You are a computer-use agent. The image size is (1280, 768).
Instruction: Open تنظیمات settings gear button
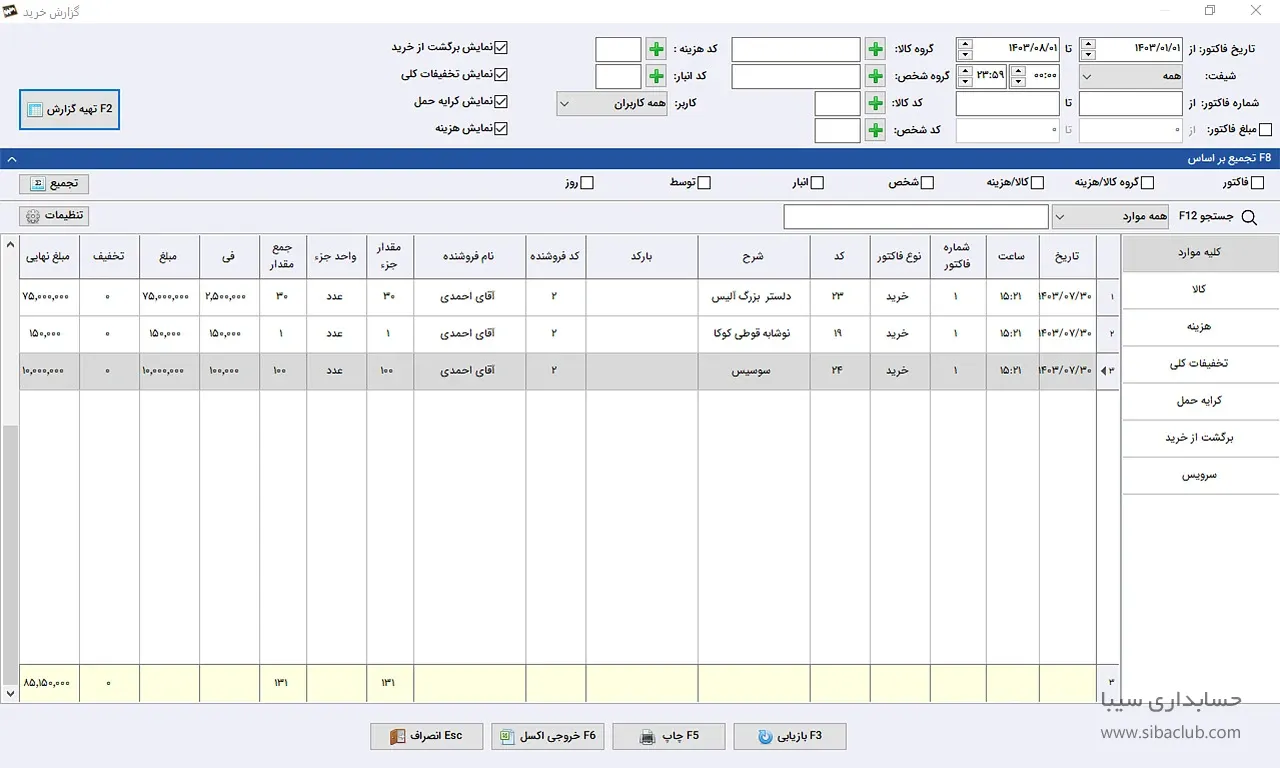54,216
